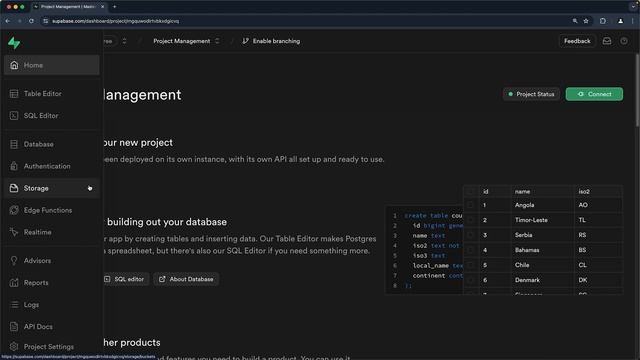Select the Project Management browser tab

tap(69, 7)
